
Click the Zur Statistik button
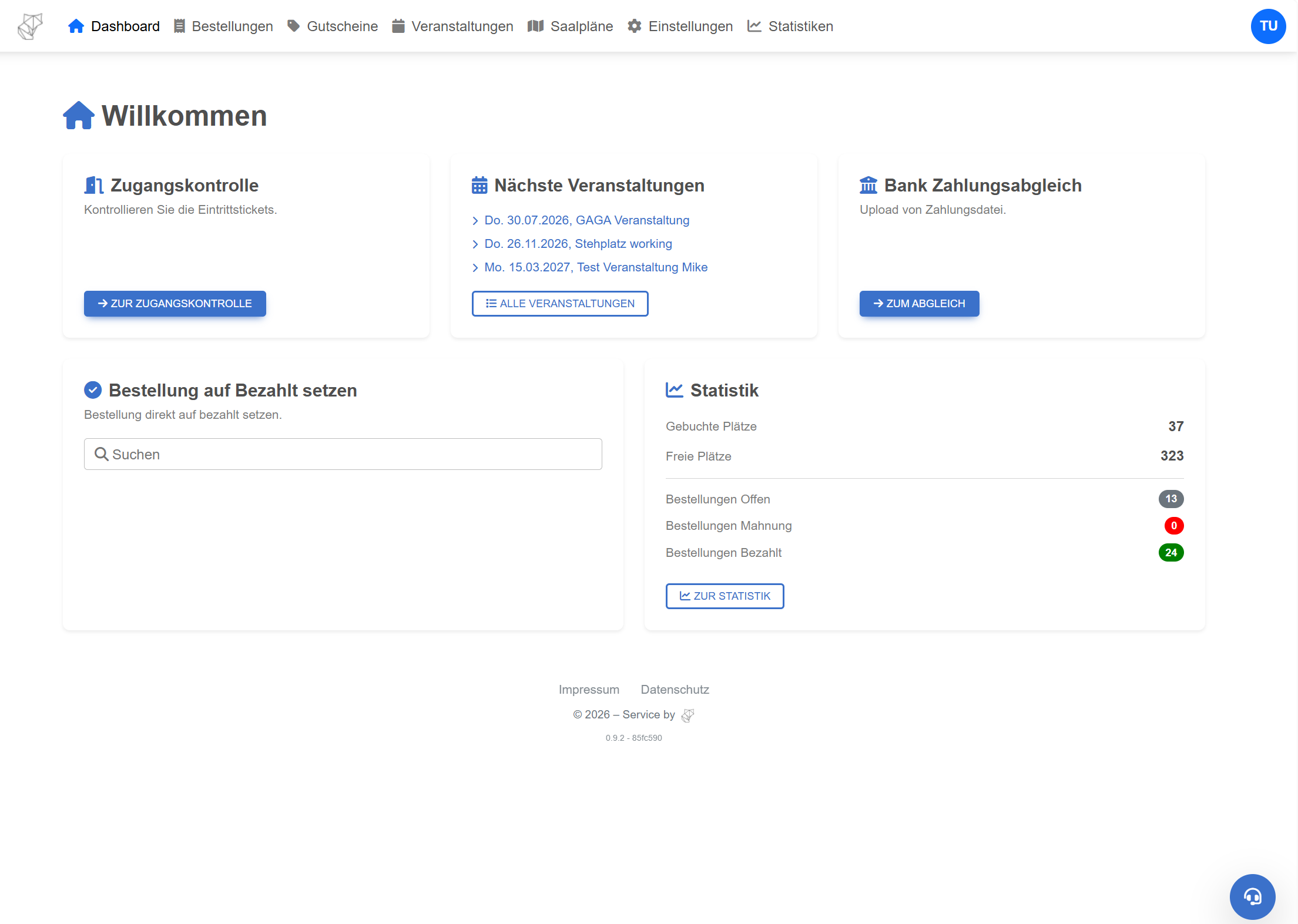(x=725, y=596)
